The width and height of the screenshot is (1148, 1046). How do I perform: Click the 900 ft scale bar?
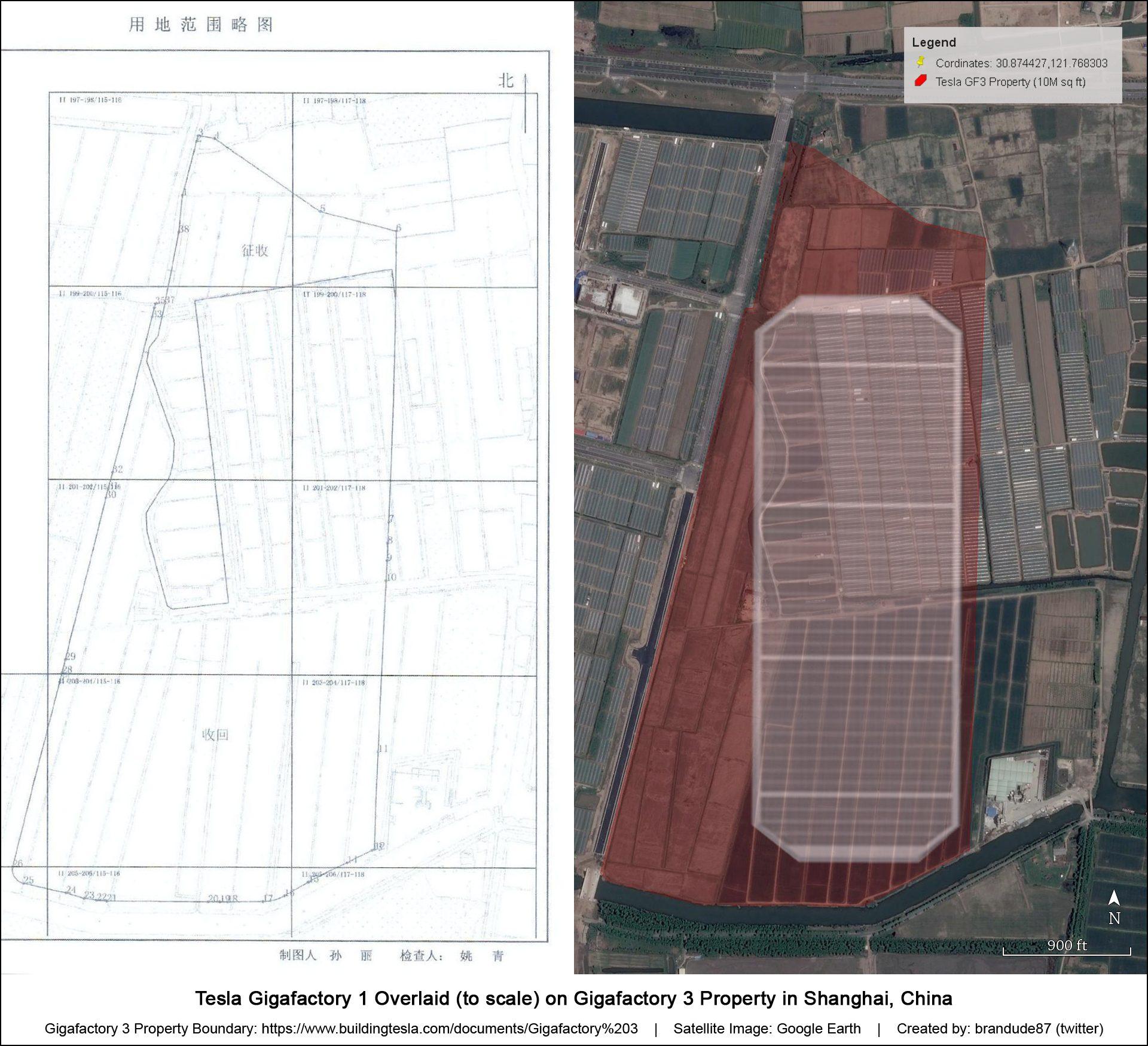pyautogui.click(x=1067, y=949)
